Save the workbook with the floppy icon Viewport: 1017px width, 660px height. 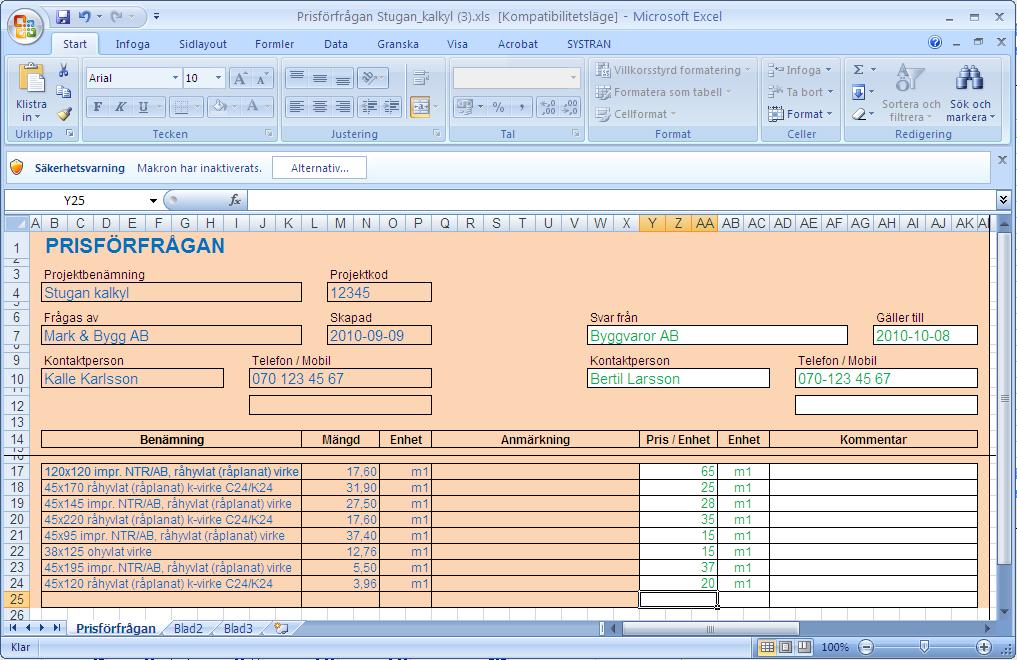pyautogui.click(x=62, y=16)
